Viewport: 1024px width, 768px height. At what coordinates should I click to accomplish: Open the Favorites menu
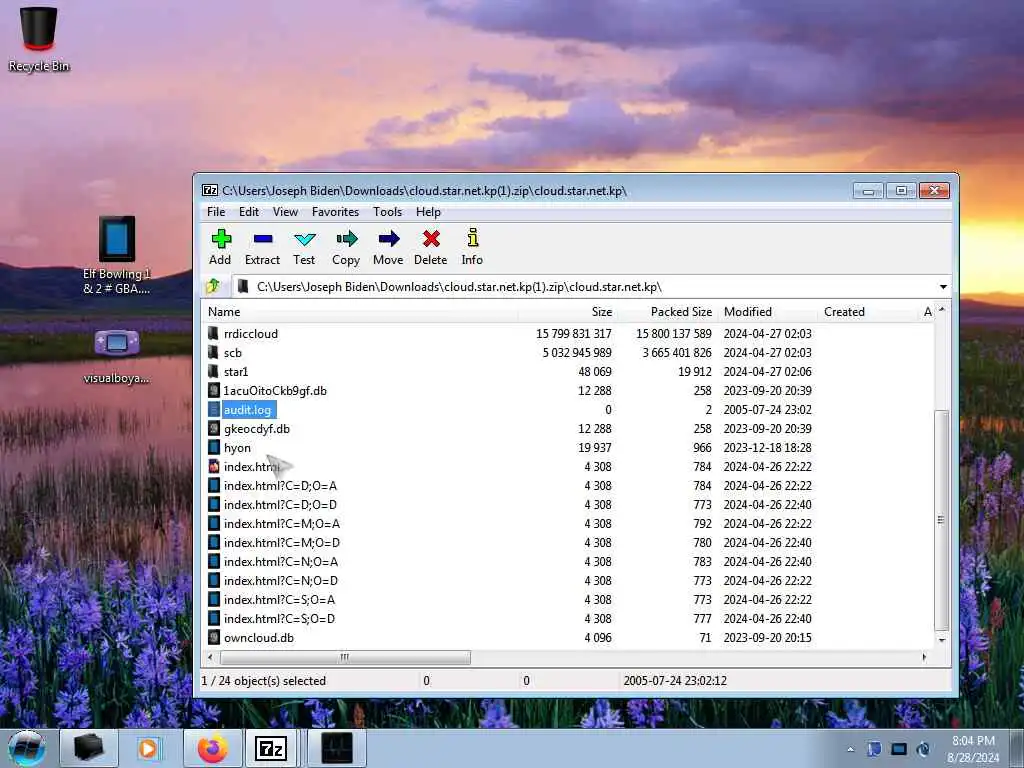[336, 212]
